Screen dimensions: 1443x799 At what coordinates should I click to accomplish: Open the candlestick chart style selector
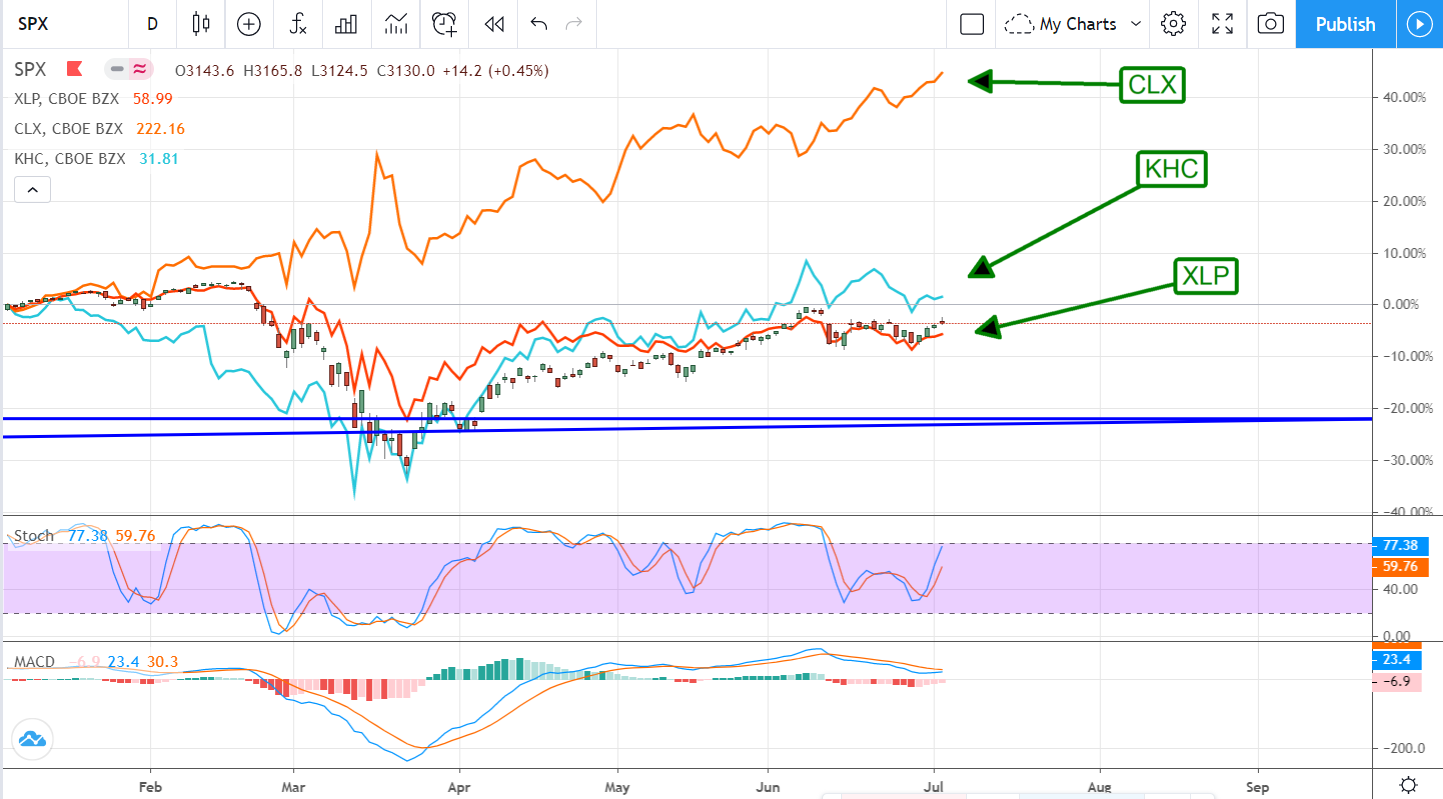pyautogui.click(x=202, y=24)
